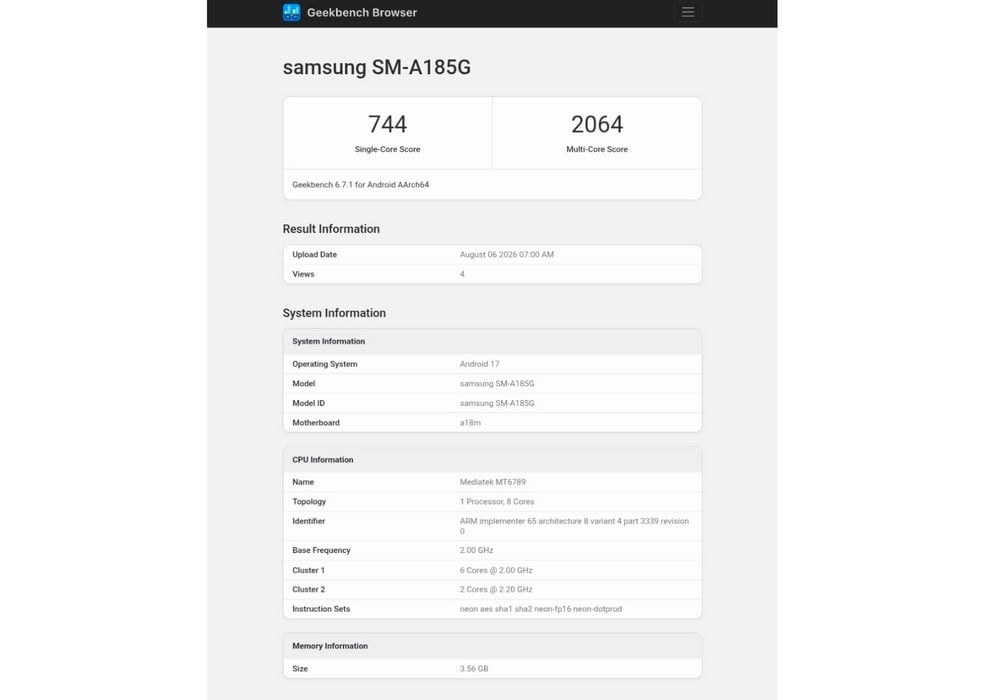1000x700 pixels.
Task: Click the single-core score 744
Action: tap(387, 124)
